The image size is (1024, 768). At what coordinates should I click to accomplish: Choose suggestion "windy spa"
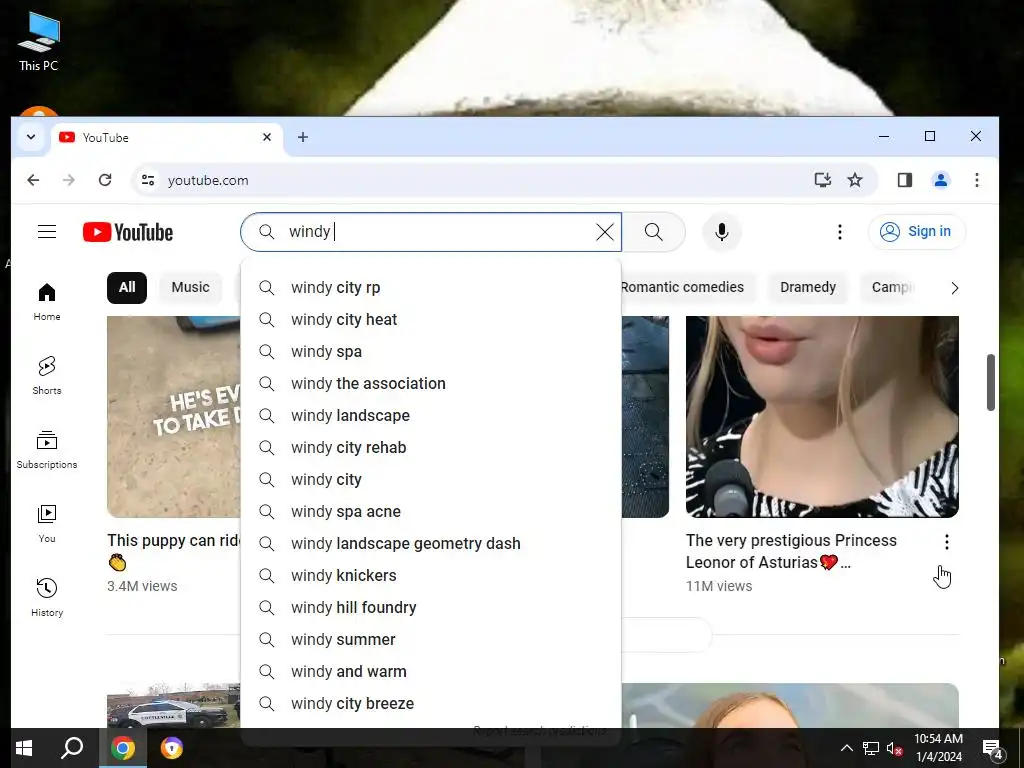[x=431, y=352]
